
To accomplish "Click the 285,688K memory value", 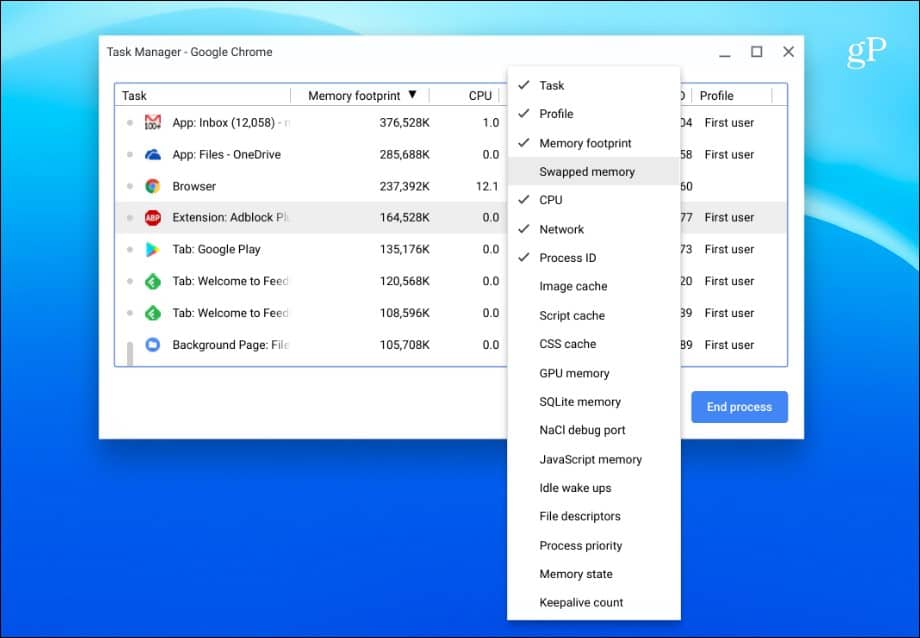I will tap(404, 154).
